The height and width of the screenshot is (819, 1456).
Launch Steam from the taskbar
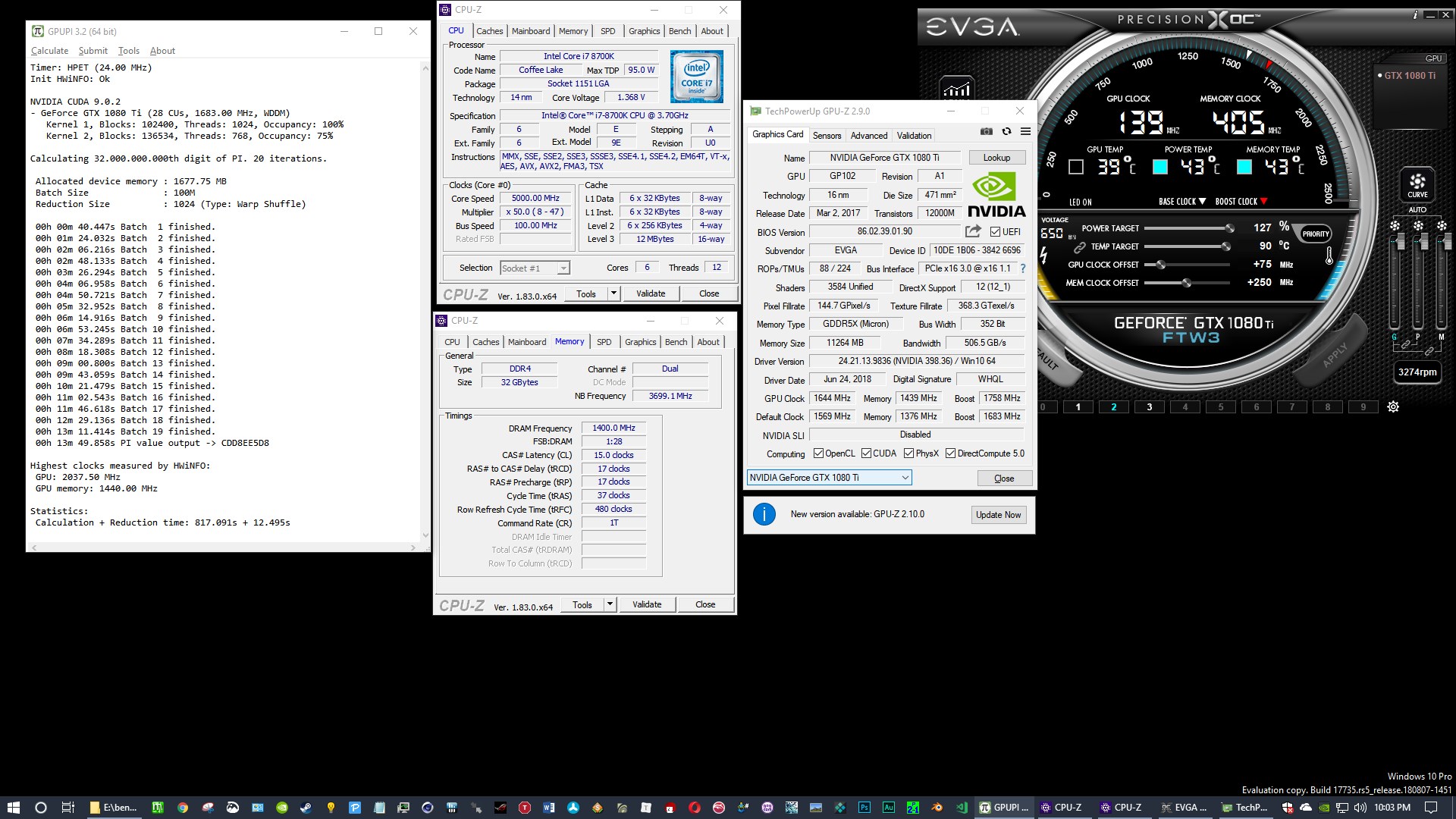(306, 808)
